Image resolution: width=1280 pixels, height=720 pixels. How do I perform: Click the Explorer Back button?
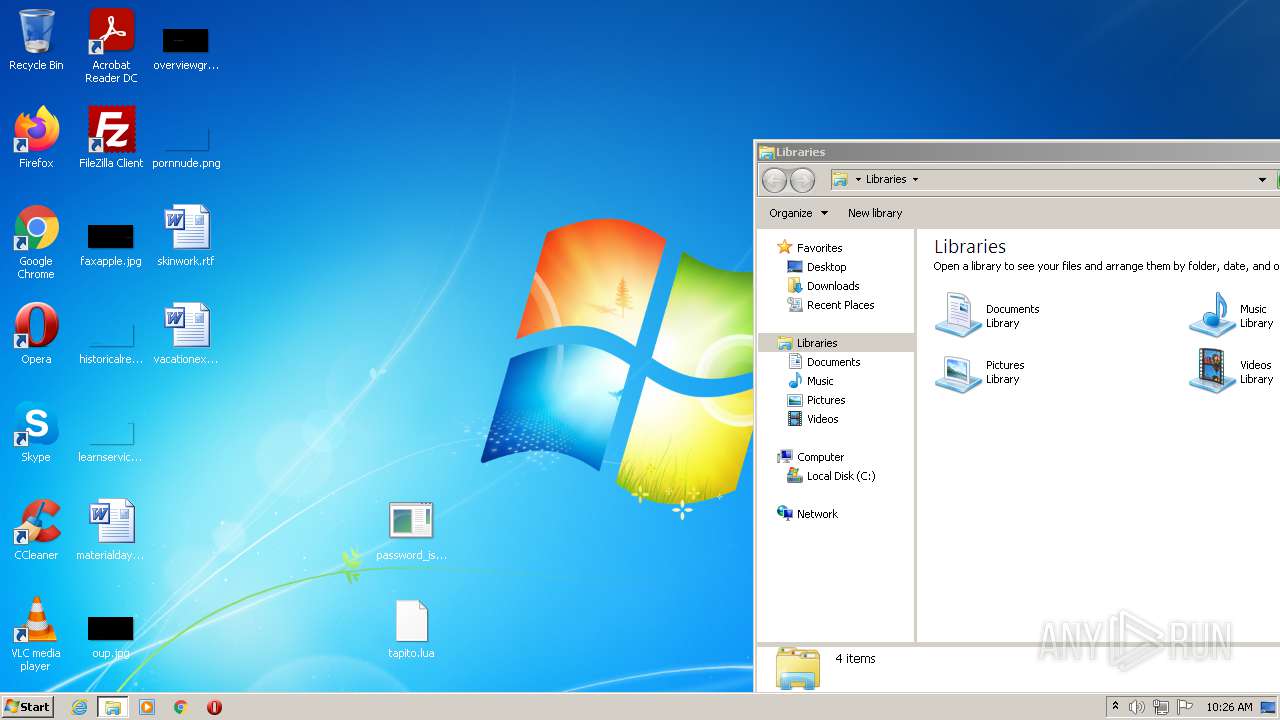(774, 180)
